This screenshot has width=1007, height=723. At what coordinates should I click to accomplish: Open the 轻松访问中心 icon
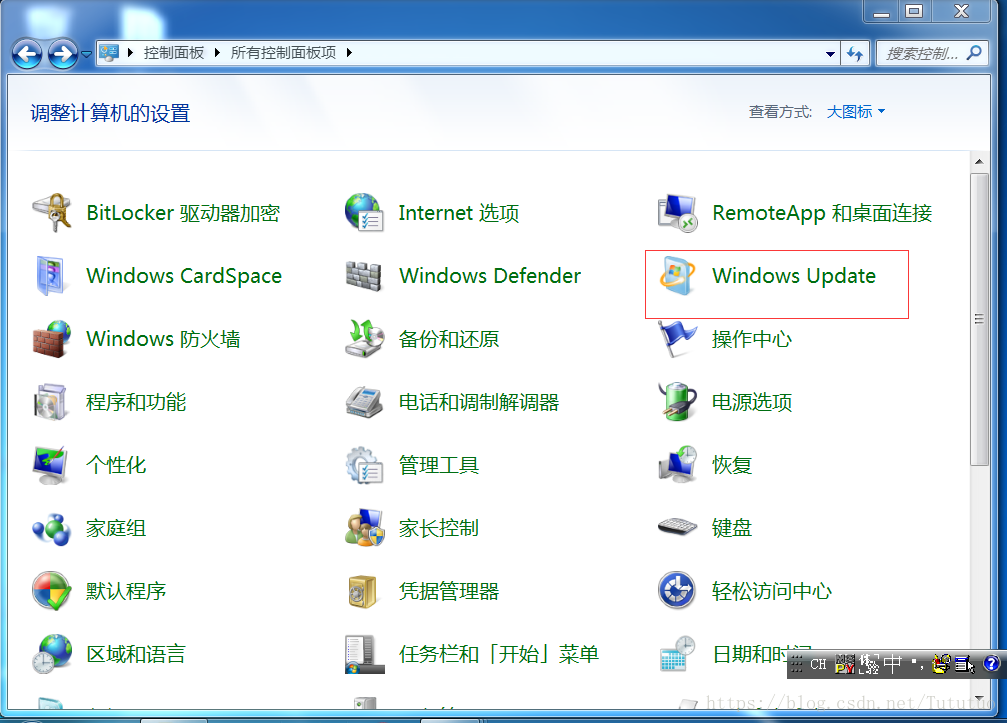tap(678, 590)
